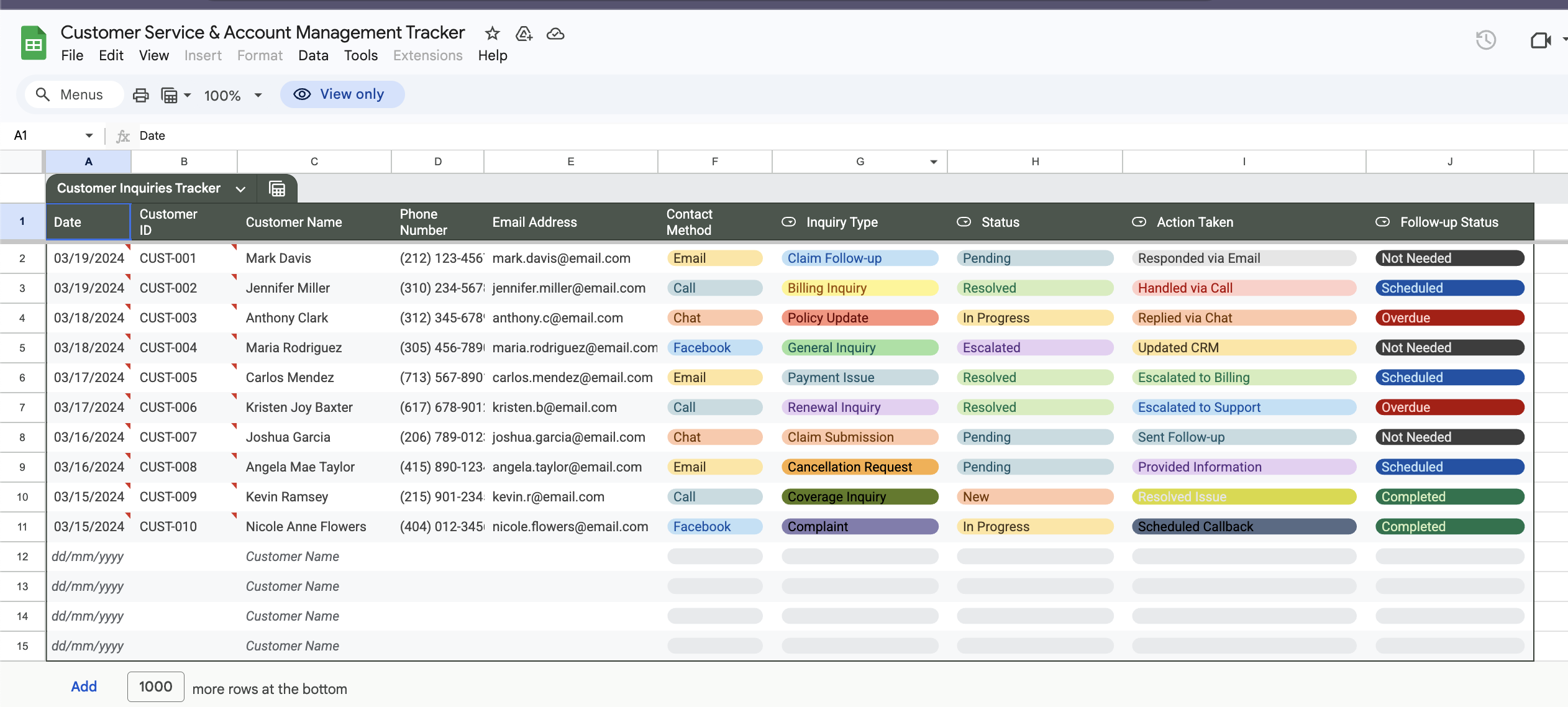Open version history clock icon
The image size is (1568, 707).
point(1486,40)
